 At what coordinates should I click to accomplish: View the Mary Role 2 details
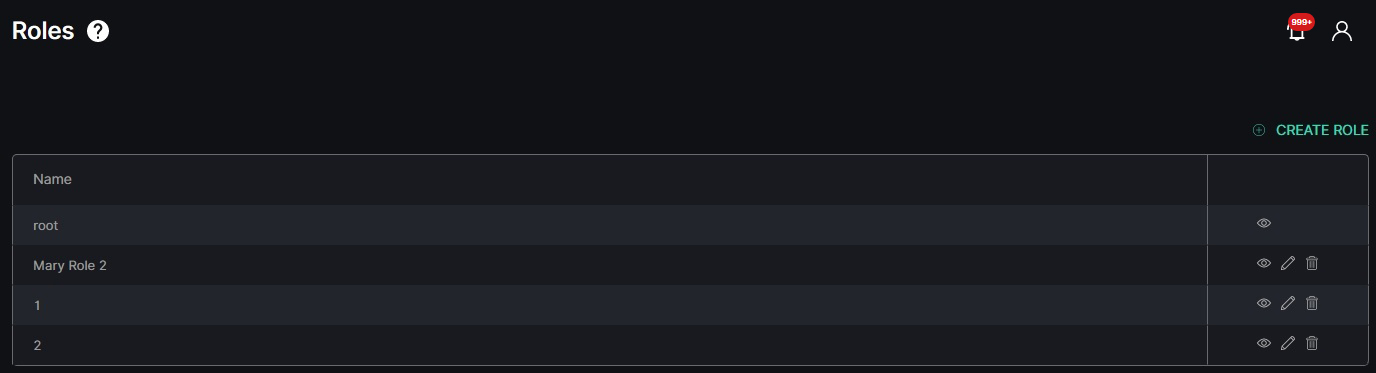click(1264, 263)
